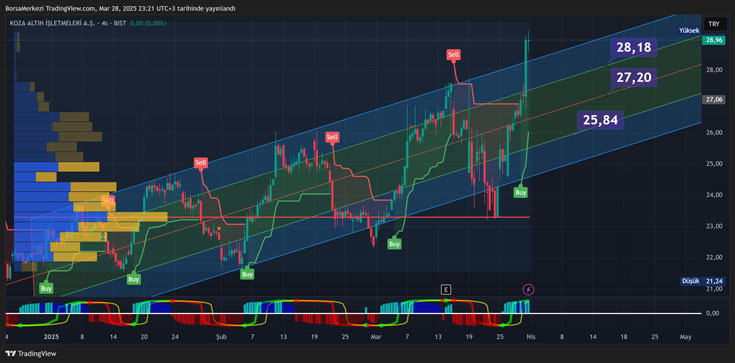Viewport: 735px width, 363px height.
Task: Click the 18 date label on time axis
Action: (x=624, y=337)
